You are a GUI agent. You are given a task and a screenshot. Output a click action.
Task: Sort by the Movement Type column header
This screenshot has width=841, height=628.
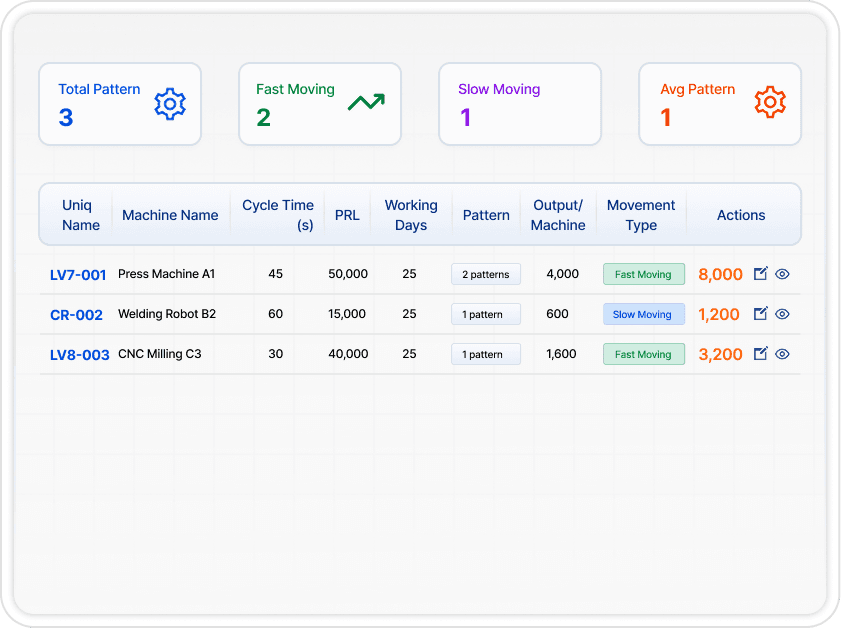[641, 215]
